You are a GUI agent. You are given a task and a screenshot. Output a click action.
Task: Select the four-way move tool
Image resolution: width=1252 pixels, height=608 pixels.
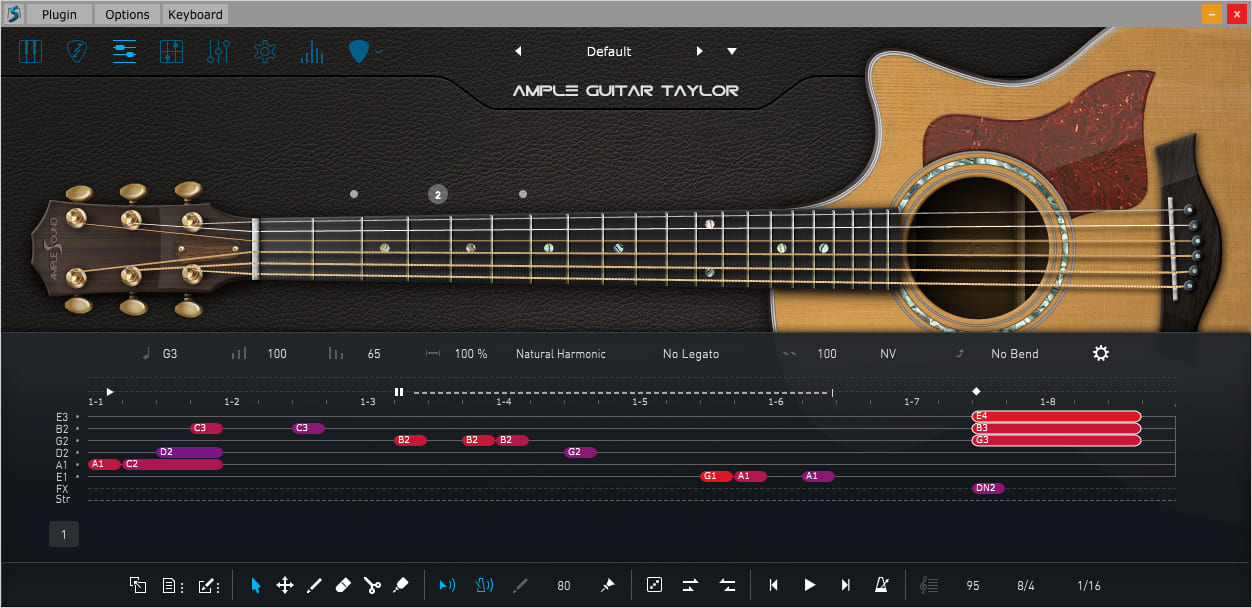(285, 585)
